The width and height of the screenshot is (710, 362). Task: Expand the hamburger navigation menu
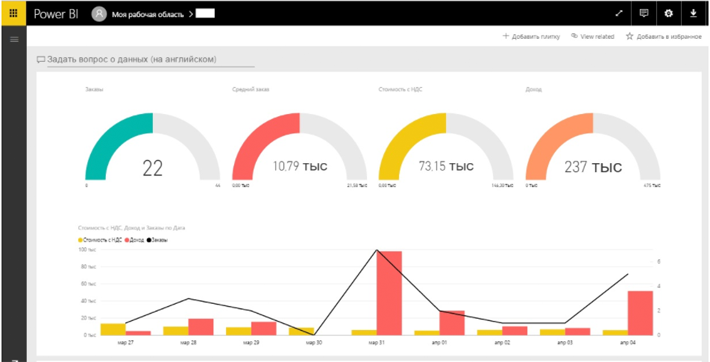[14, 39]
